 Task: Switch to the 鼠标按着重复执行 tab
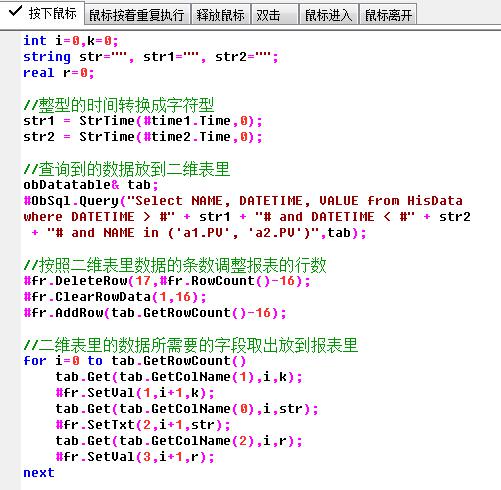pos(137,15)
